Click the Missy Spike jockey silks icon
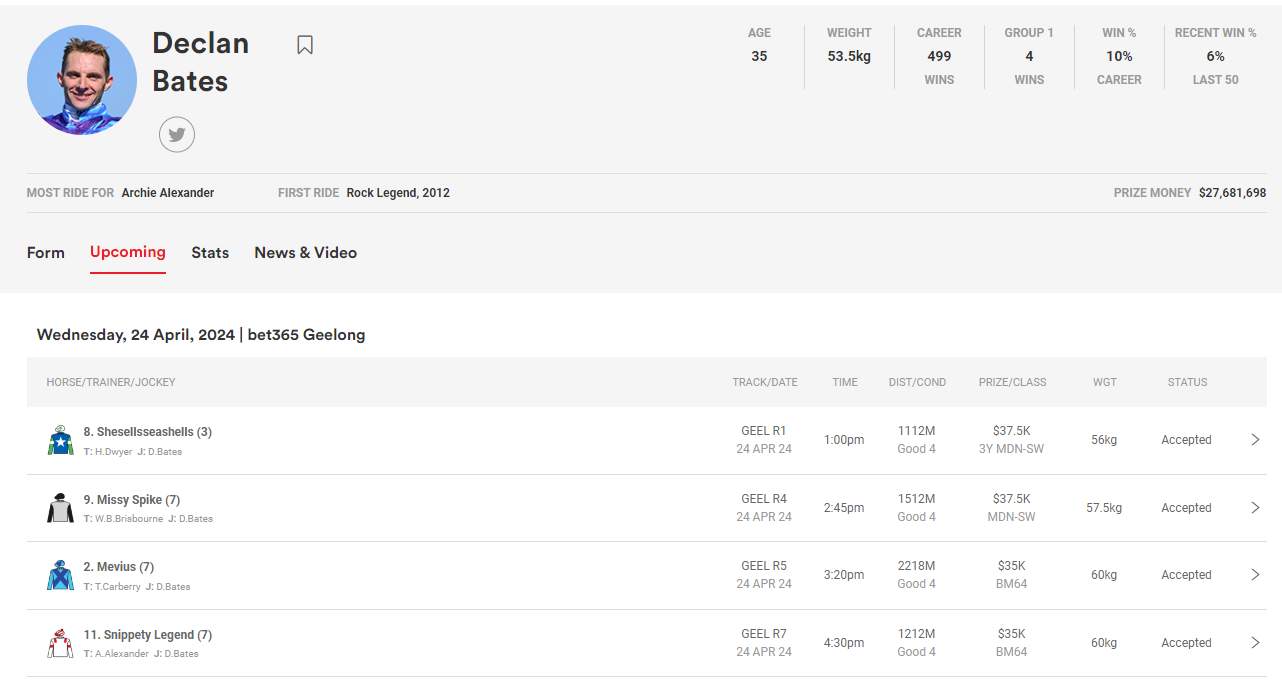 [60, 508]
